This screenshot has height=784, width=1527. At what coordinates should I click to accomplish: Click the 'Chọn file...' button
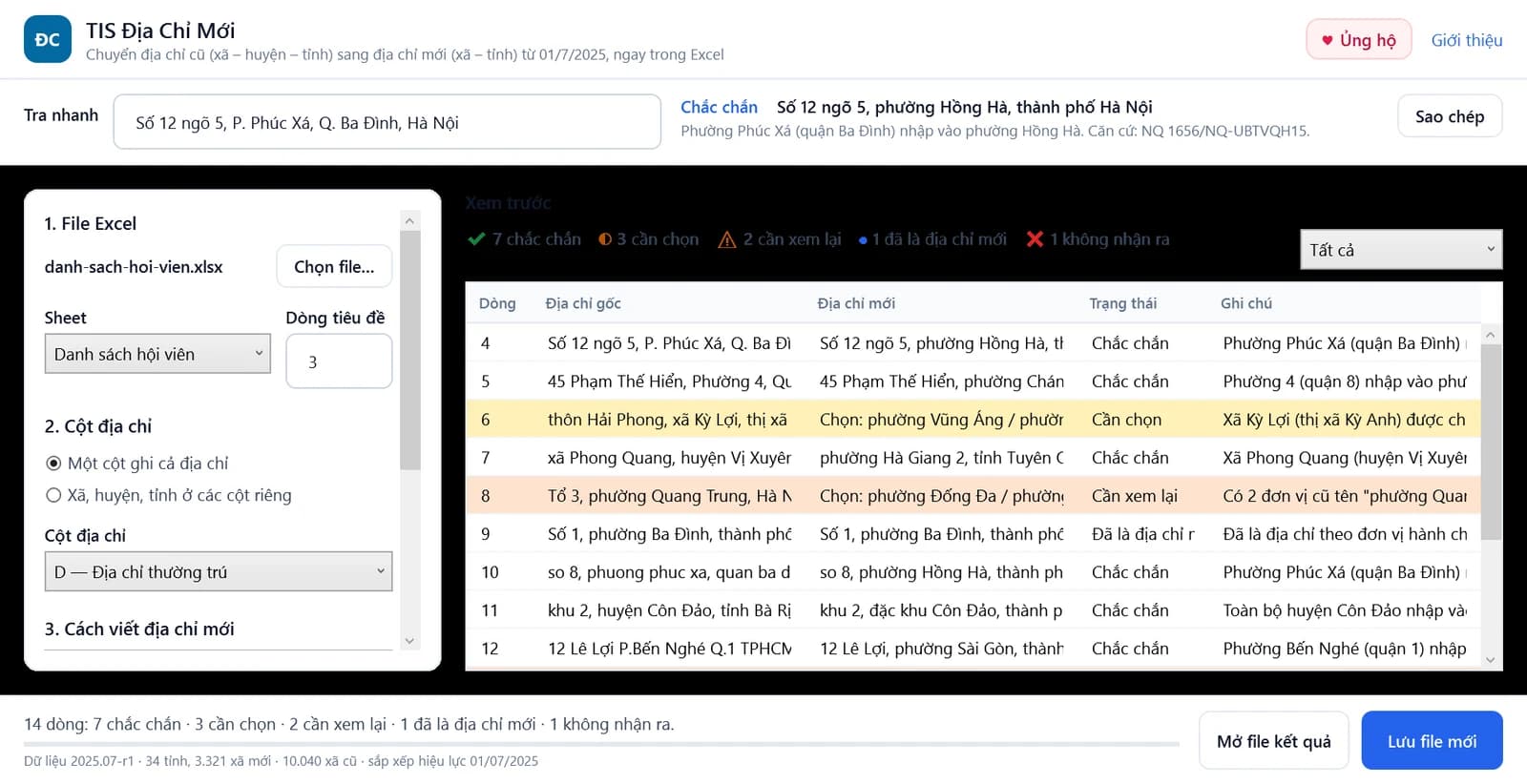[x=334, y=267]
